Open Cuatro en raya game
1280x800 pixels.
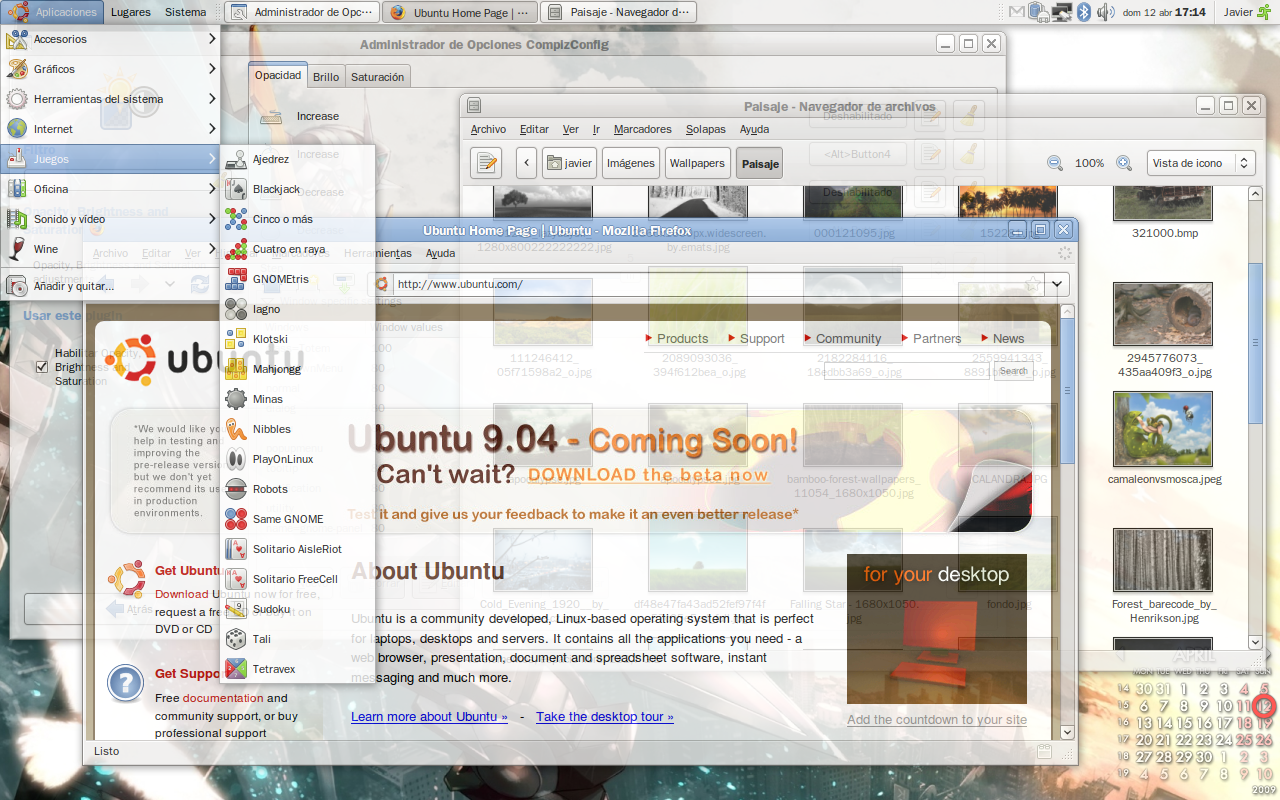click(297, 249)
